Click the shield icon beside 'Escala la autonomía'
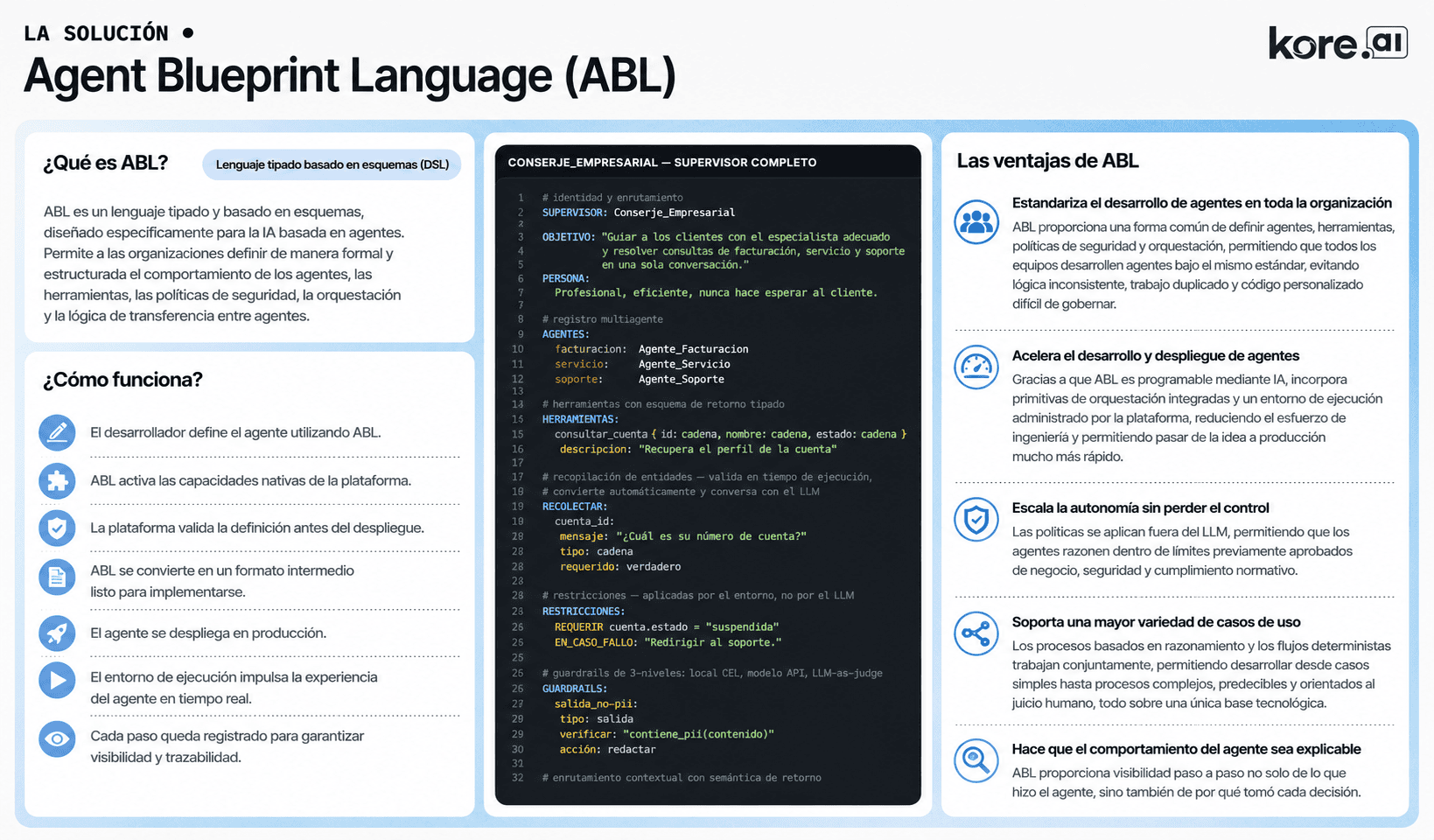 976,520
